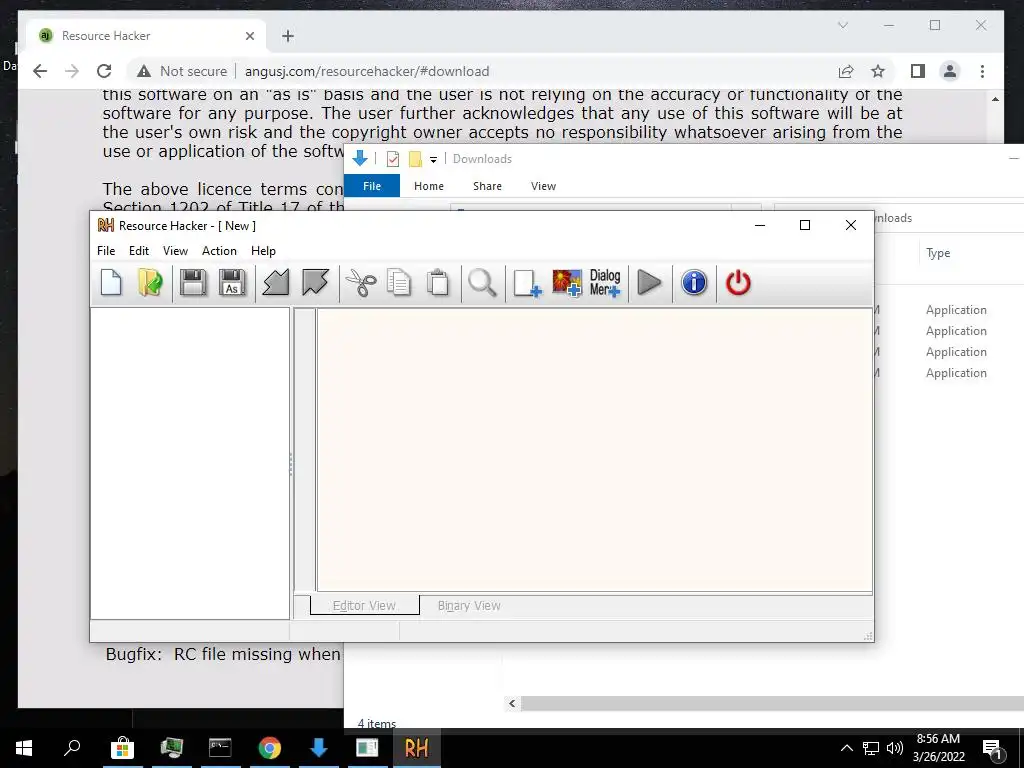Search with the magnifying glass toolbar icon
1024x768 pixels.
coord(483,283)
